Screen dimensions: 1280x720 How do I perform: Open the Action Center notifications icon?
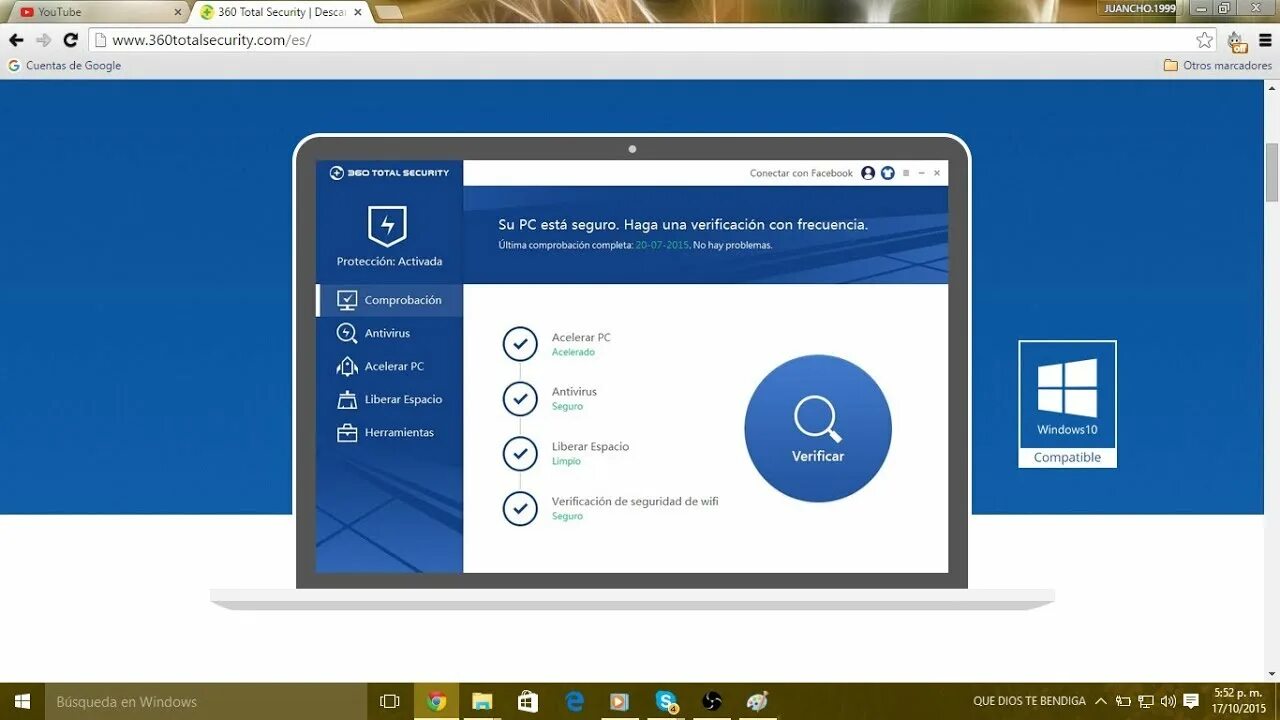point(1191,701)
